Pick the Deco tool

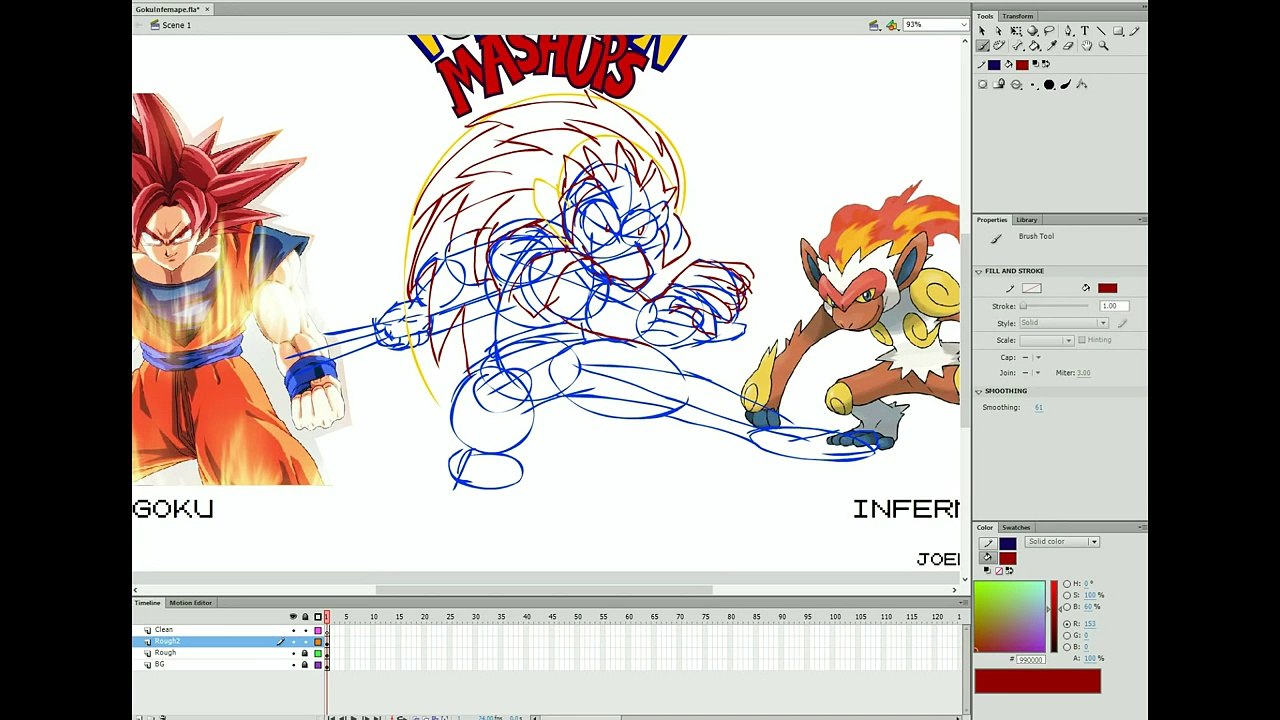(x=999, y=45)
